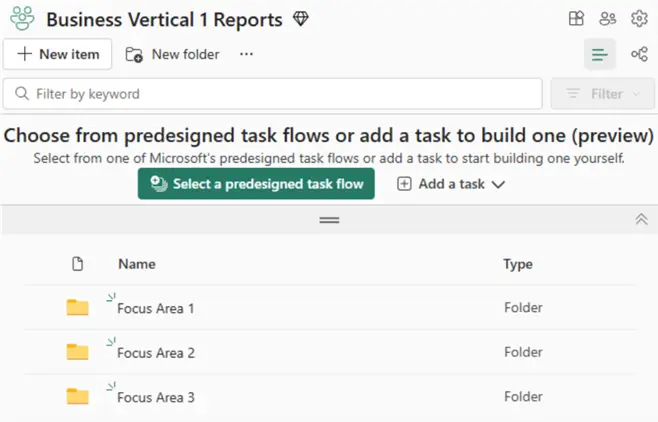Screen dimensions: 658x422
Task: Switch to lineage view icon
Action: pos(638,54)
